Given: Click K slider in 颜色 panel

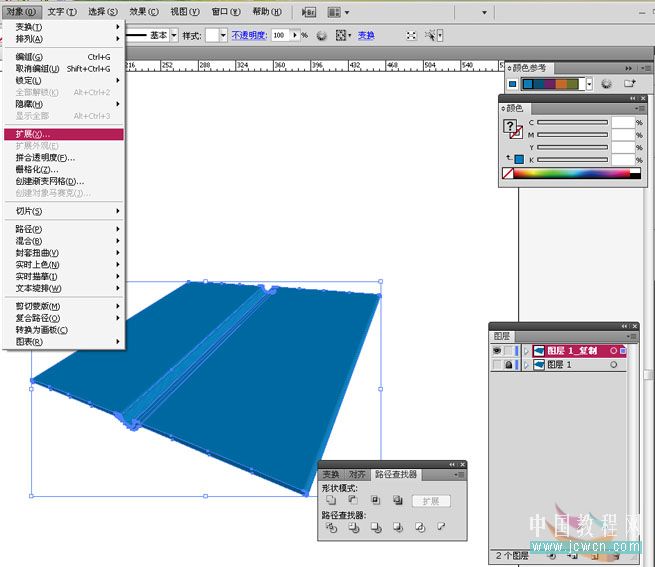Looking at the screenshot, I should tap(572, 160).
